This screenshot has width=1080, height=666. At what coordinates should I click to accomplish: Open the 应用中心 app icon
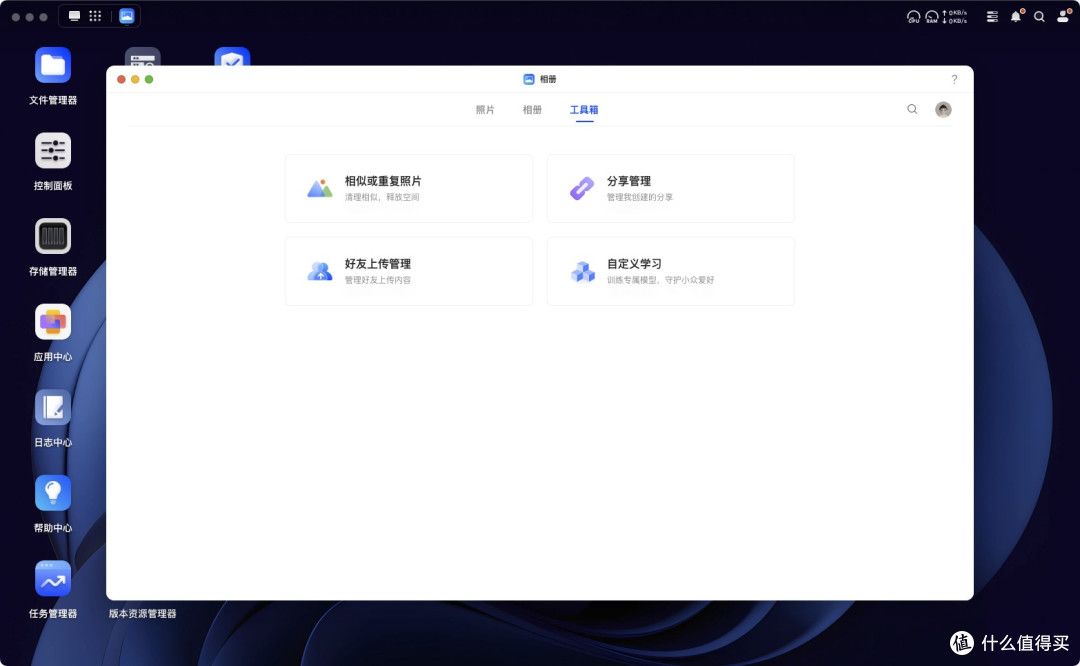[53, 322]
